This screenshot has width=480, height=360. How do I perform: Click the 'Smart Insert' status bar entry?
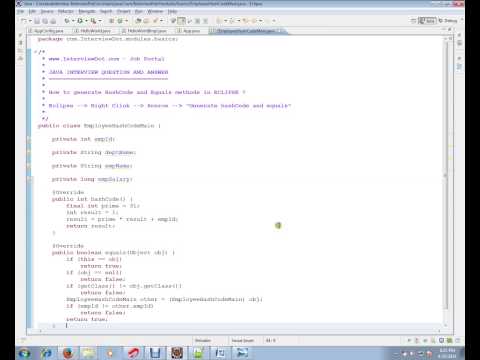(243, 340)
